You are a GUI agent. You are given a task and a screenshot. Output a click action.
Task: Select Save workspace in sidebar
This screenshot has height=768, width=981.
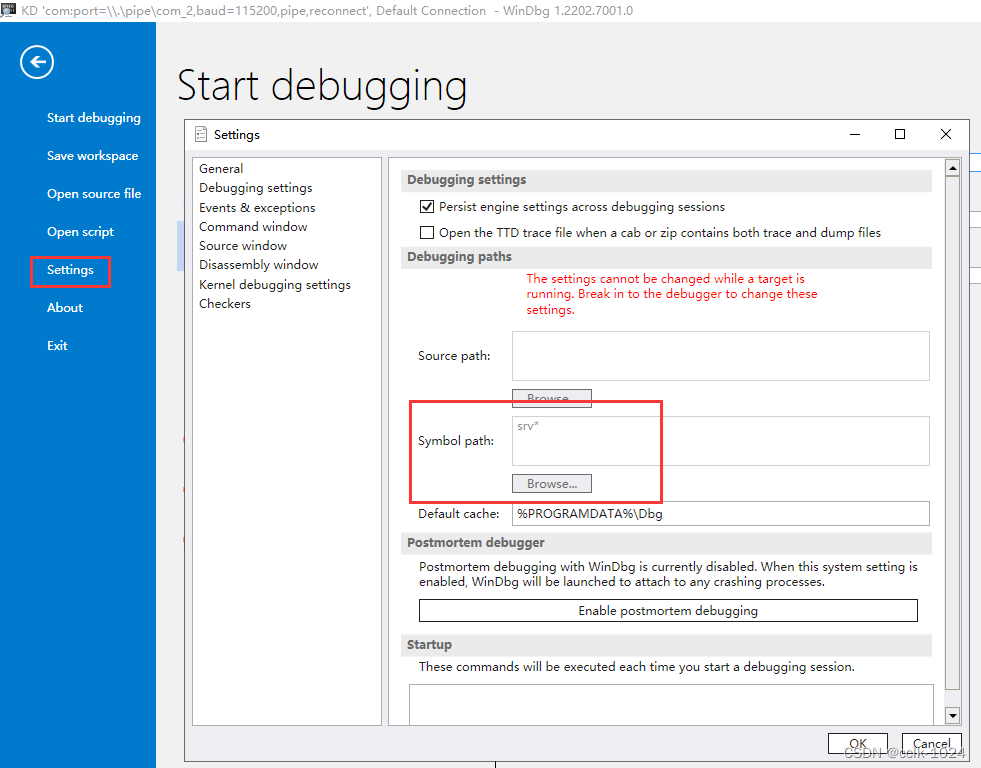click(93, 156)
